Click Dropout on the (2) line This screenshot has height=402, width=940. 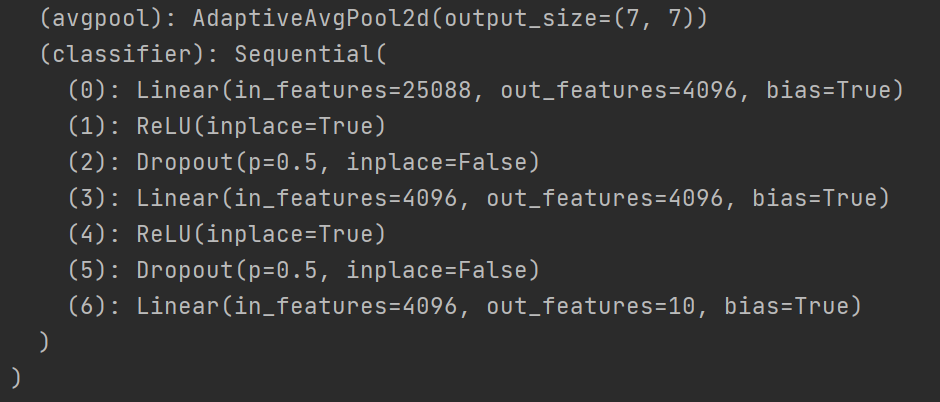pos(185,163)
